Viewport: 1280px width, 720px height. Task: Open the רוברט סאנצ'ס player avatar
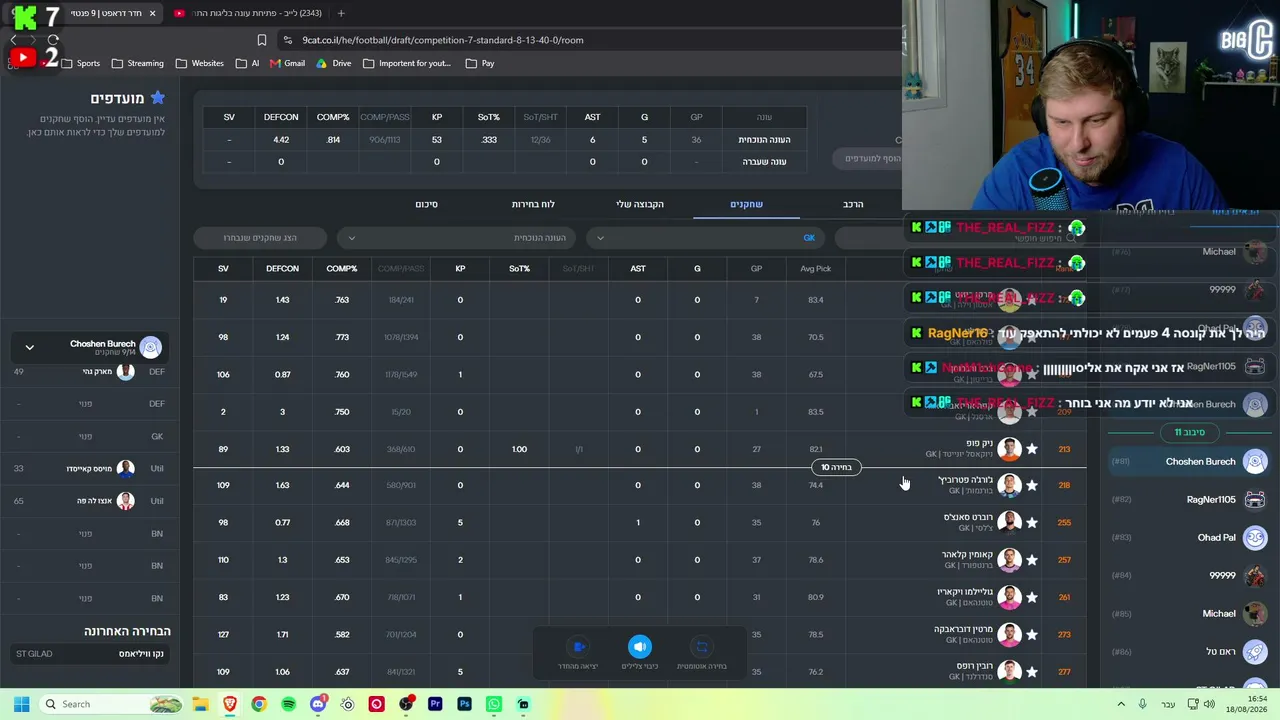[x=1009, y=522]
